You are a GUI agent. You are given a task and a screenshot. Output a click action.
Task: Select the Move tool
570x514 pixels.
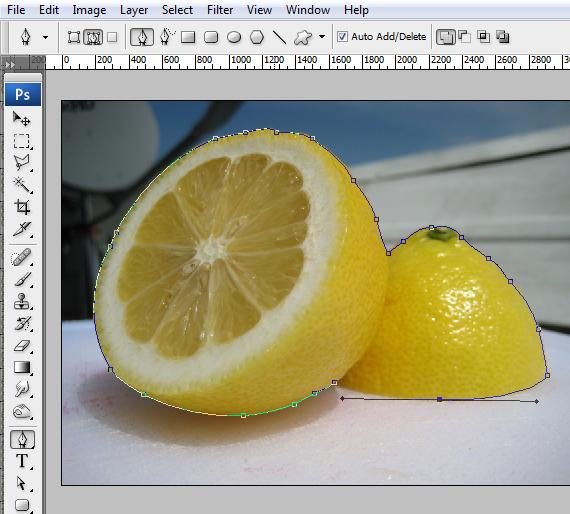coord(22,119)
